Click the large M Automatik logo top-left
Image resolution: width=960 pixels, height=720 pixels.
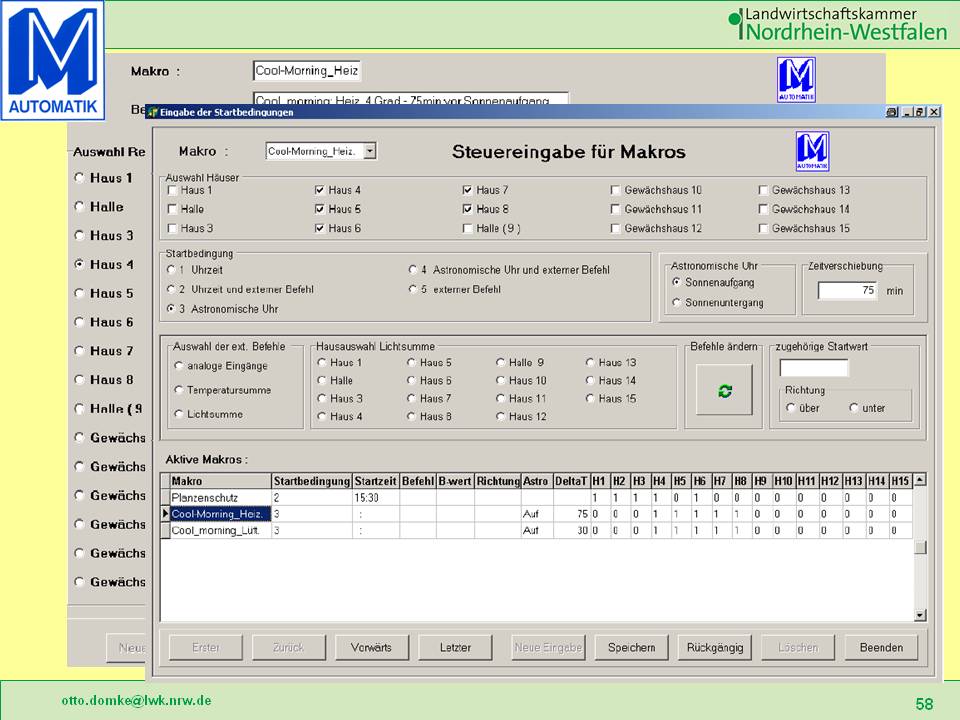(x=52, y=62)
